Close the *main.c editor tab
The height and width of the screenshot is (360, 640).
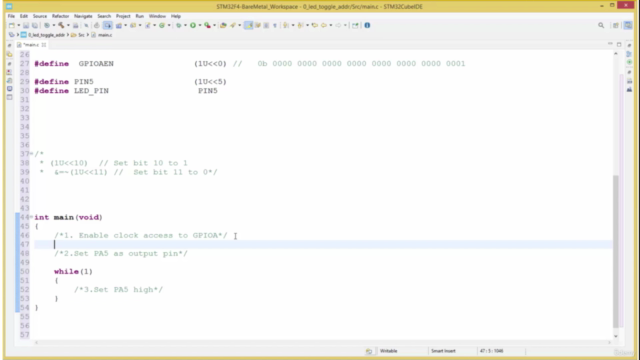[44, 45]
